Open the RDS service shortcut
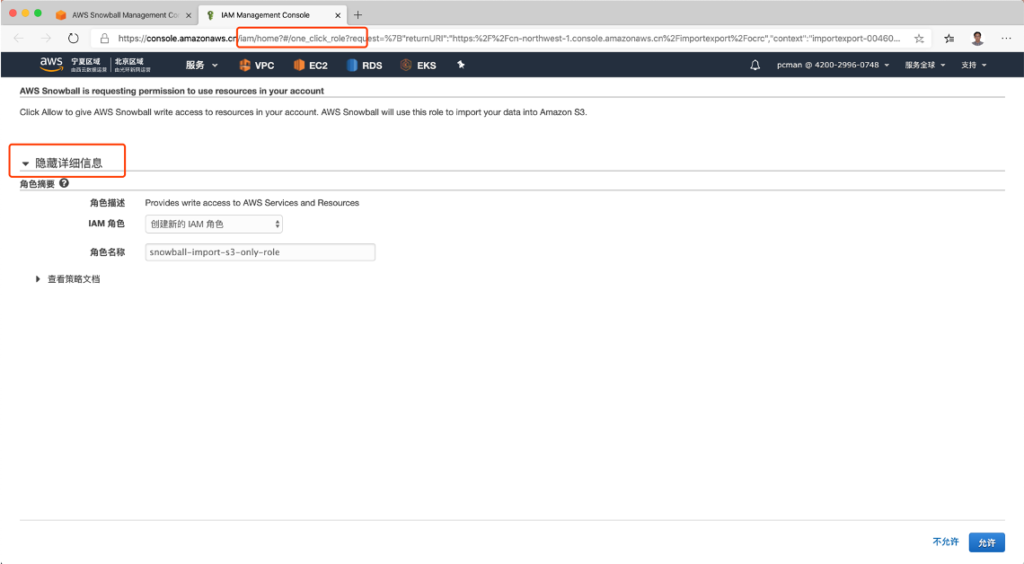The height and width of the screenshot is (564, 1024). [x=364, y=65]
